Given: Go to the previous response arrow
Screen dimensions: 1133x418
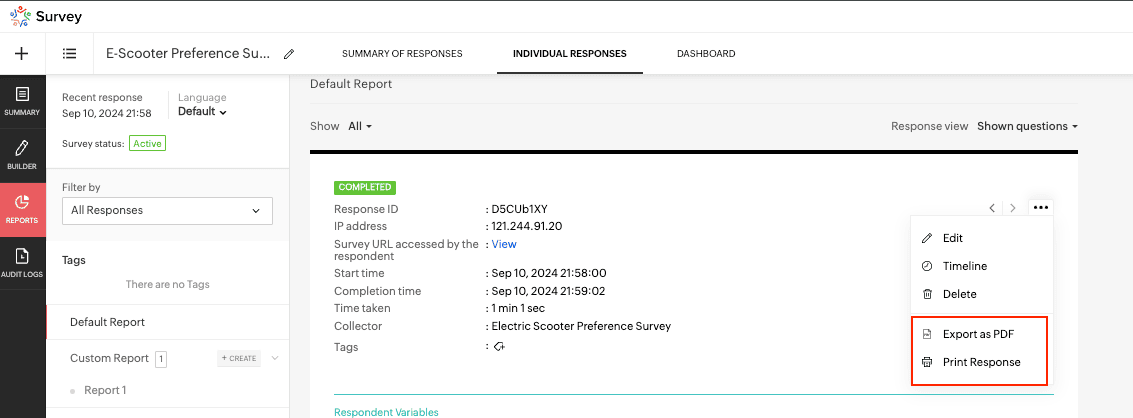Looking at the screenshot, I should point(992,208).
